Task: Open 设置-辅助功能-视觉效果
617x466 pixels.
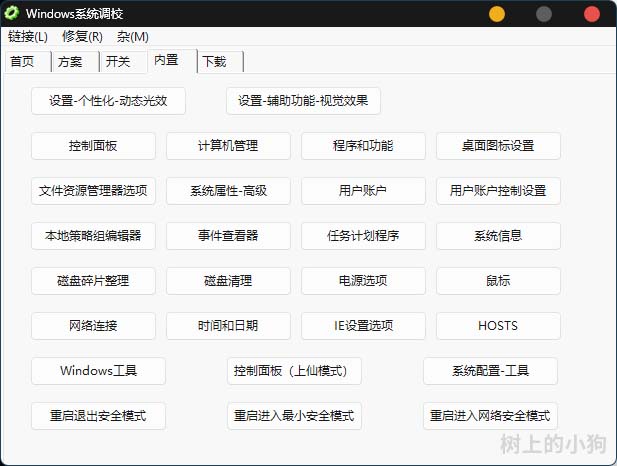Action: click(303, 101)
